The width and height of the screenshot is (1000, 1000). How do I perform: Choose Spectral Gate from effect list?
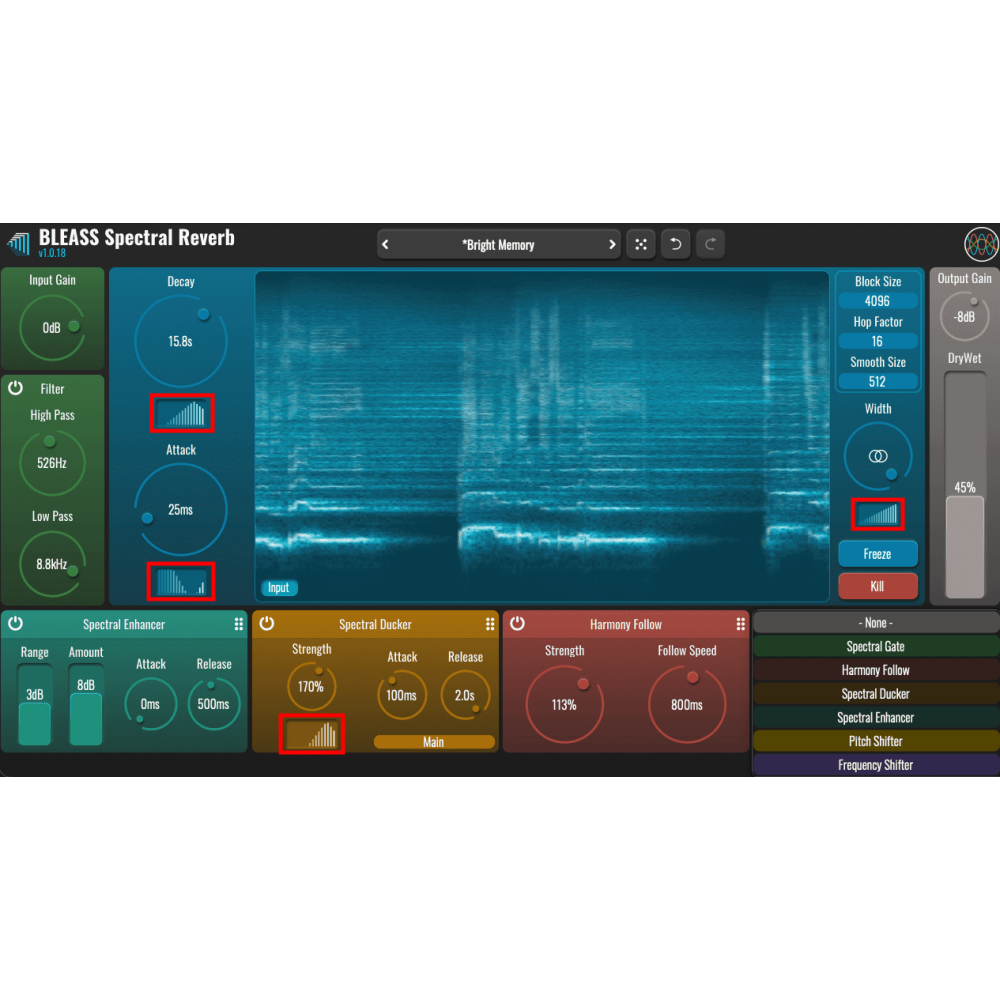(x=876, y=646)
